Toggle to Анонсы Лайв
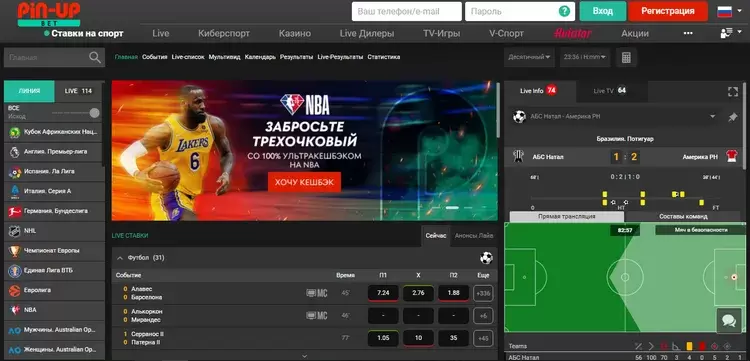 click(474, 236)
